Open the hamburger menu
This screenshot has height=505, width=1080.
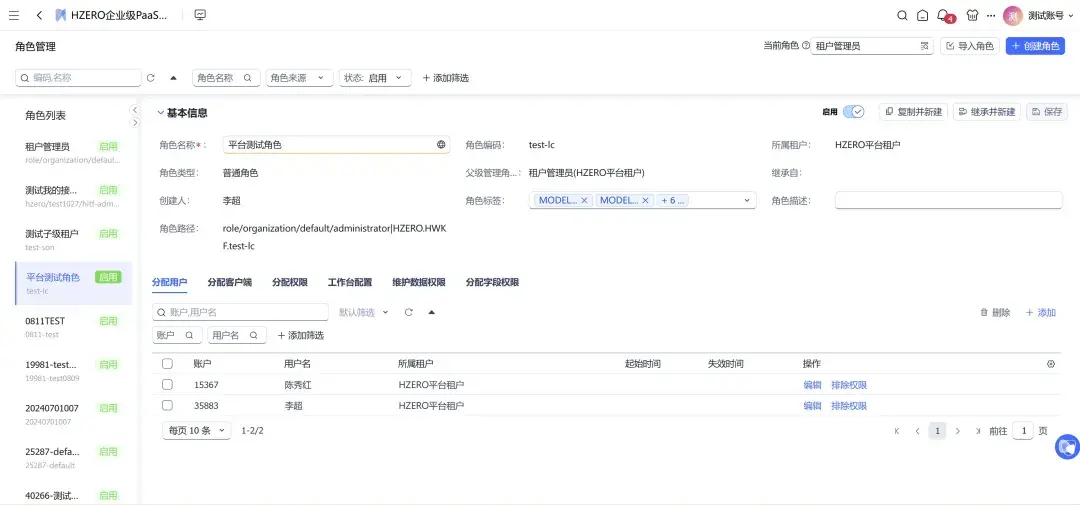(14, 15)
